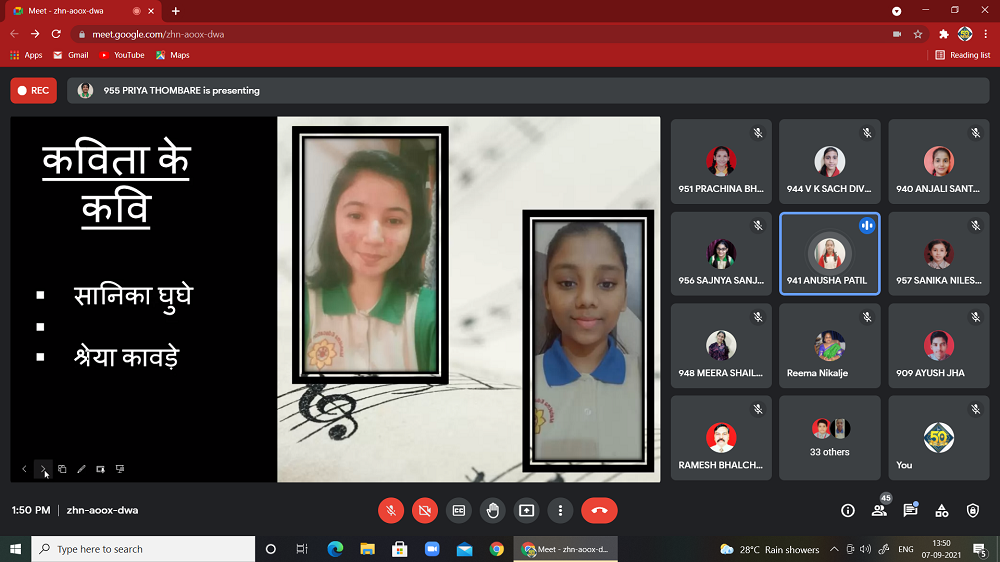Click the Windows taskbar search box
1000x562 pixels.
pyautogui.click(x=143, y=549)
